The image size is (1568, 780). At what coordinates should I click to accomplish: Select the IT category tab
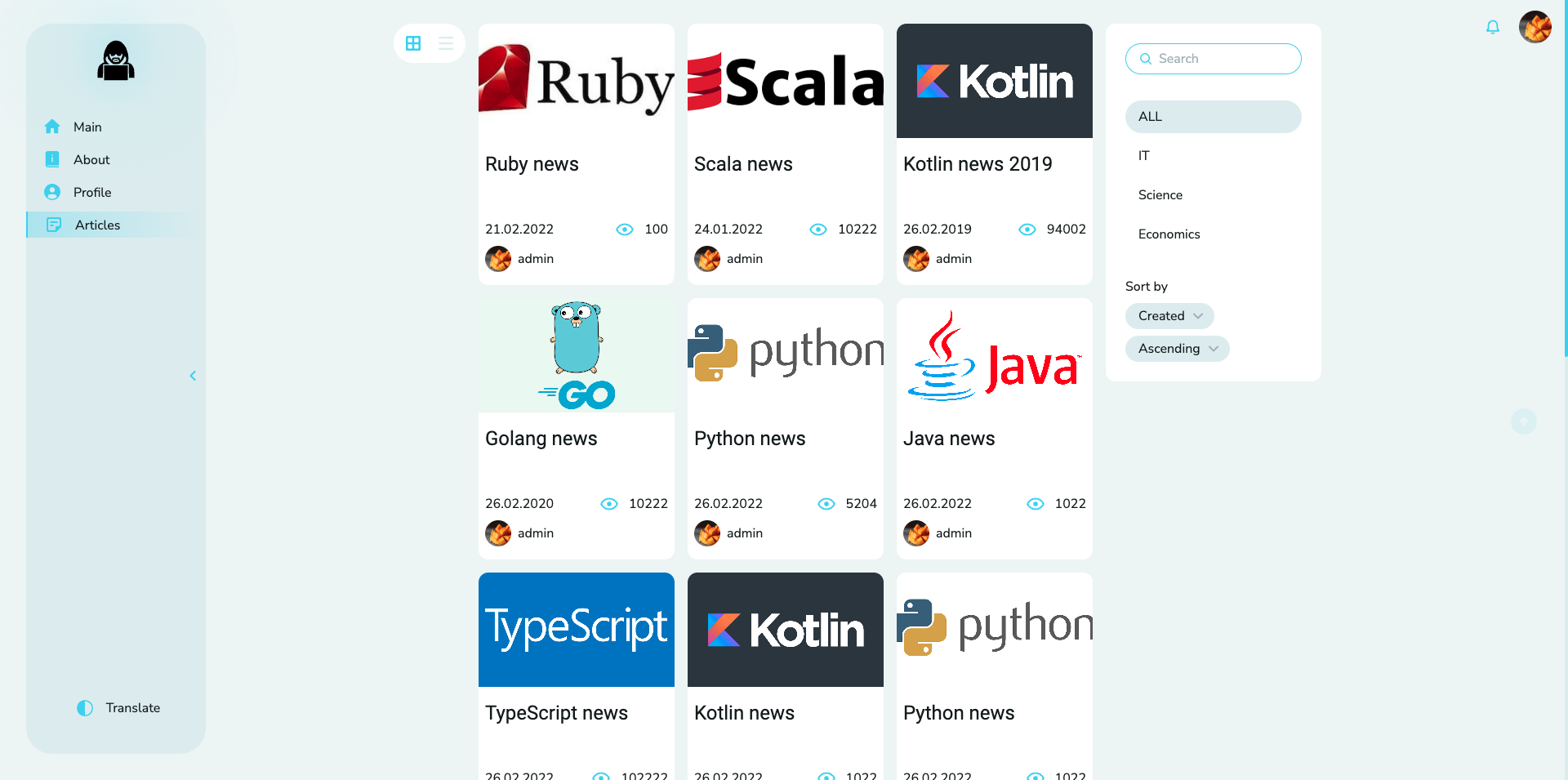click(x=1214, y=156)
